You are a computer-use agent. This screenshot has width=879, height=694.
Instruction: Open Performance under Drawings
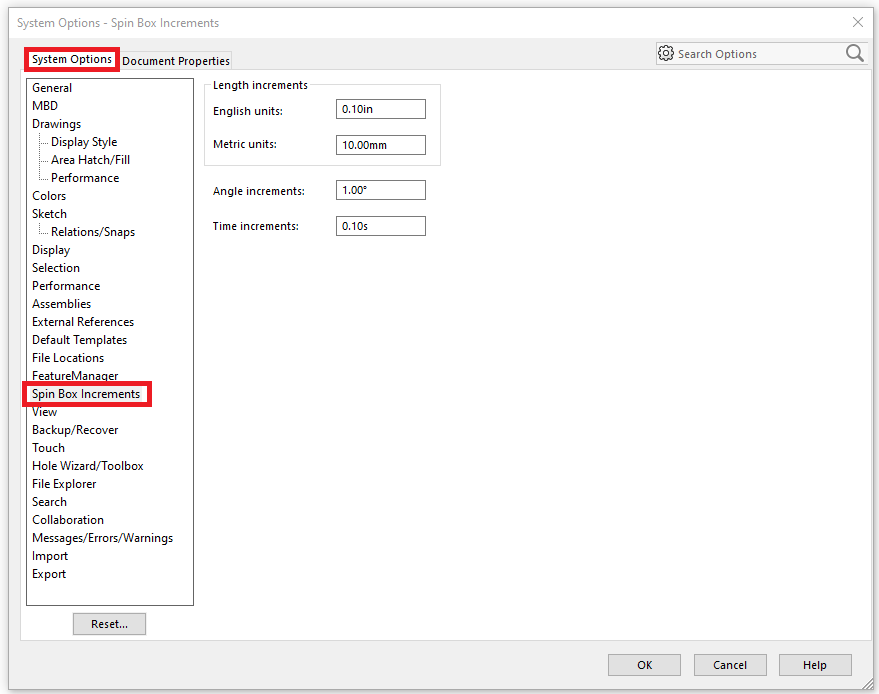[85, 178]
